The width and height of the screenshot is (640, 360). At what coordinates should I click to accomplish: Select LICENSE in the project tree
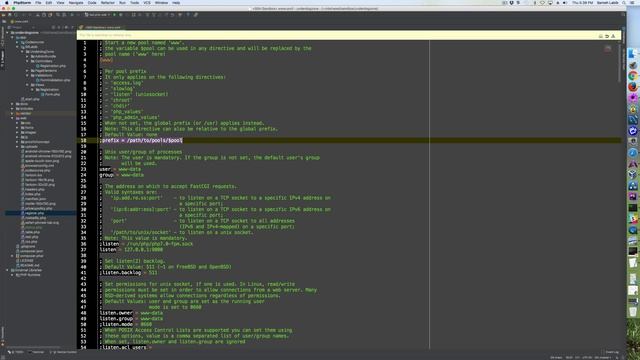point(25,260)
